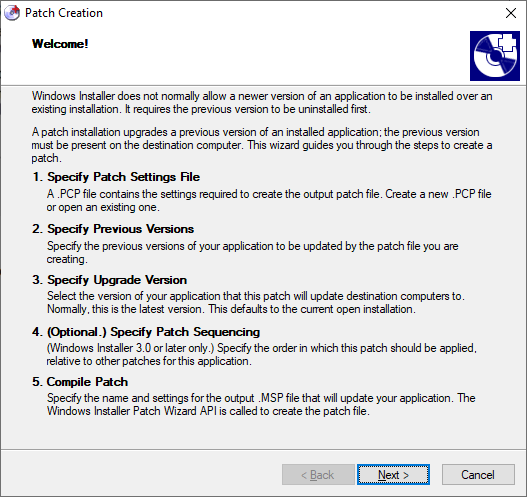Click text 'A .PCP file contains the settings'
Viewport: 527px width, 497px height.
click(269, 200)
